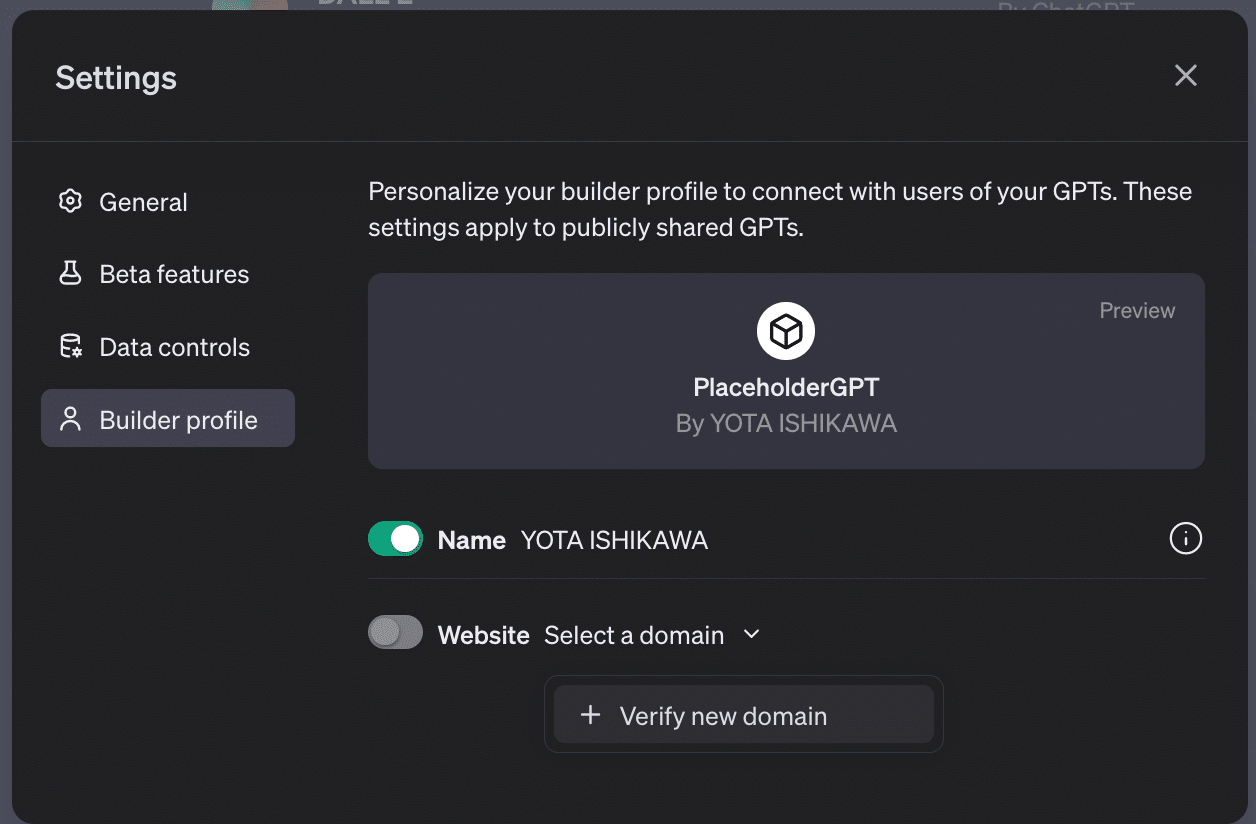Click the PlaceholderGPT title in preview card
Viewport: 1256px width, 824px height.
[x=786, y=387]
